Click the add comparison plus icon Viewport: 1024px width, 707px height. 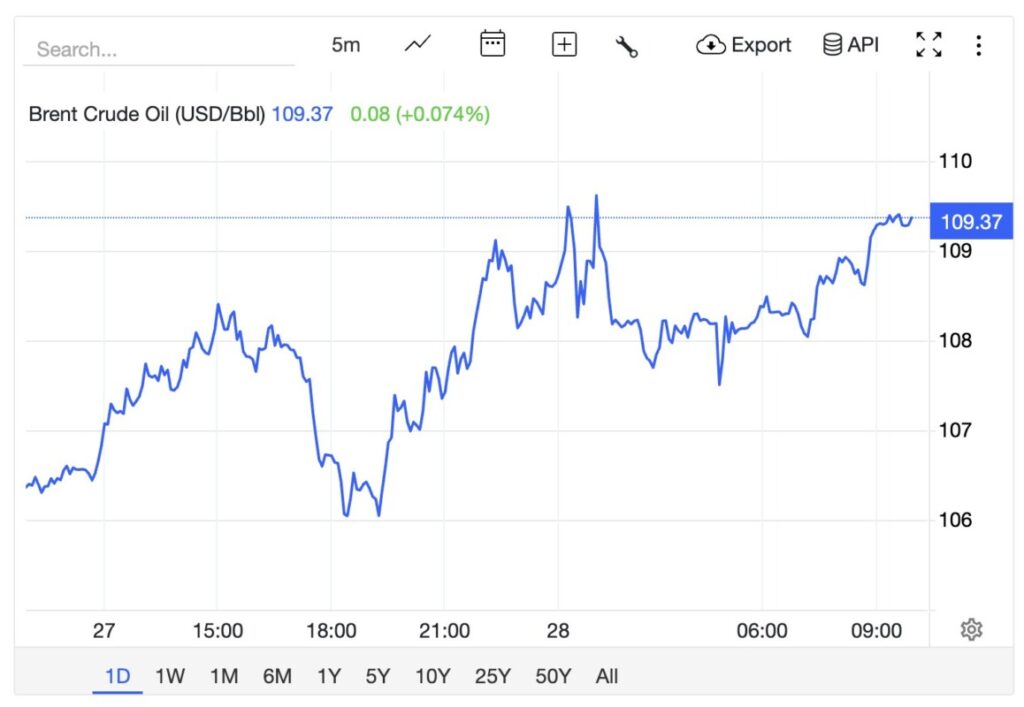pyautogui.click(x=563, y=44)
